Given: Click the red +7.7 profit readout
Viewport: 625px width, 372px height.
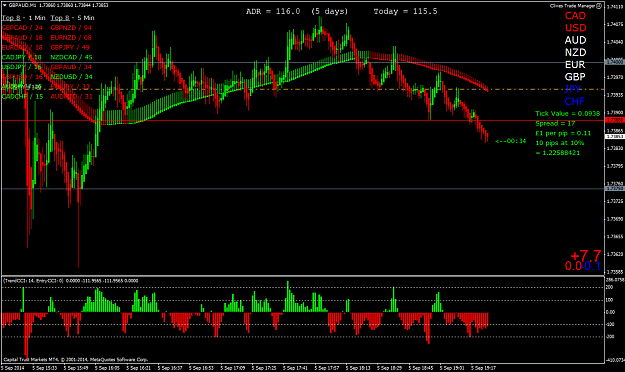Looking at the screenshot, I should (x=586, y=255).
